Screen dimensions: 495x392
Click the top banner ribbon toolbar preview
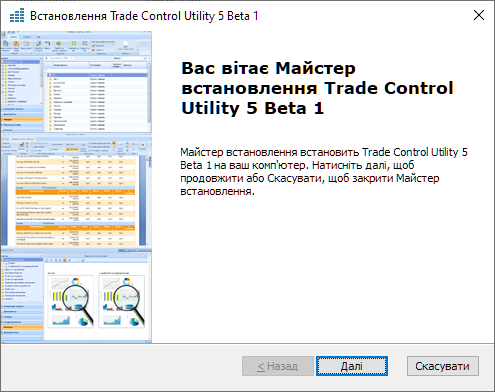76,44
